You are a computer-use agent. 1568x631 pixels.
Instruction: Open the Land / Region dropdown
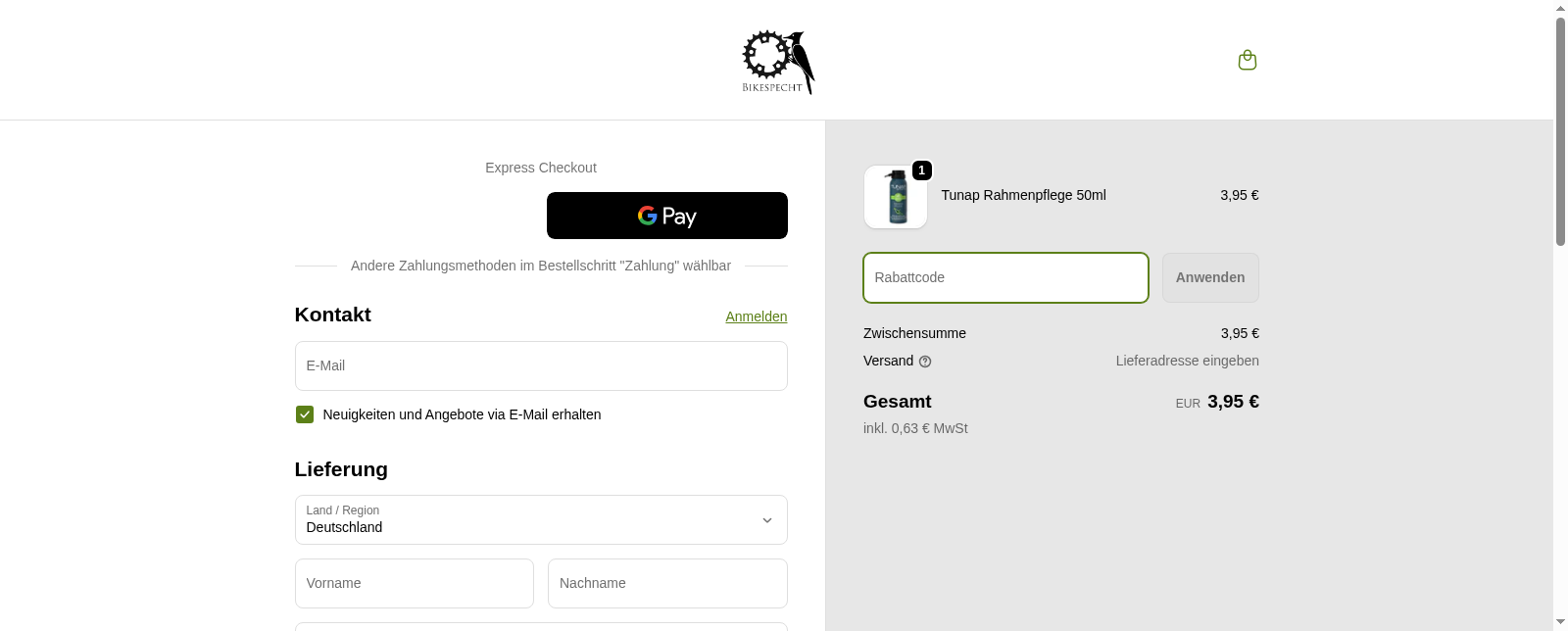click(x=541, y=519)
